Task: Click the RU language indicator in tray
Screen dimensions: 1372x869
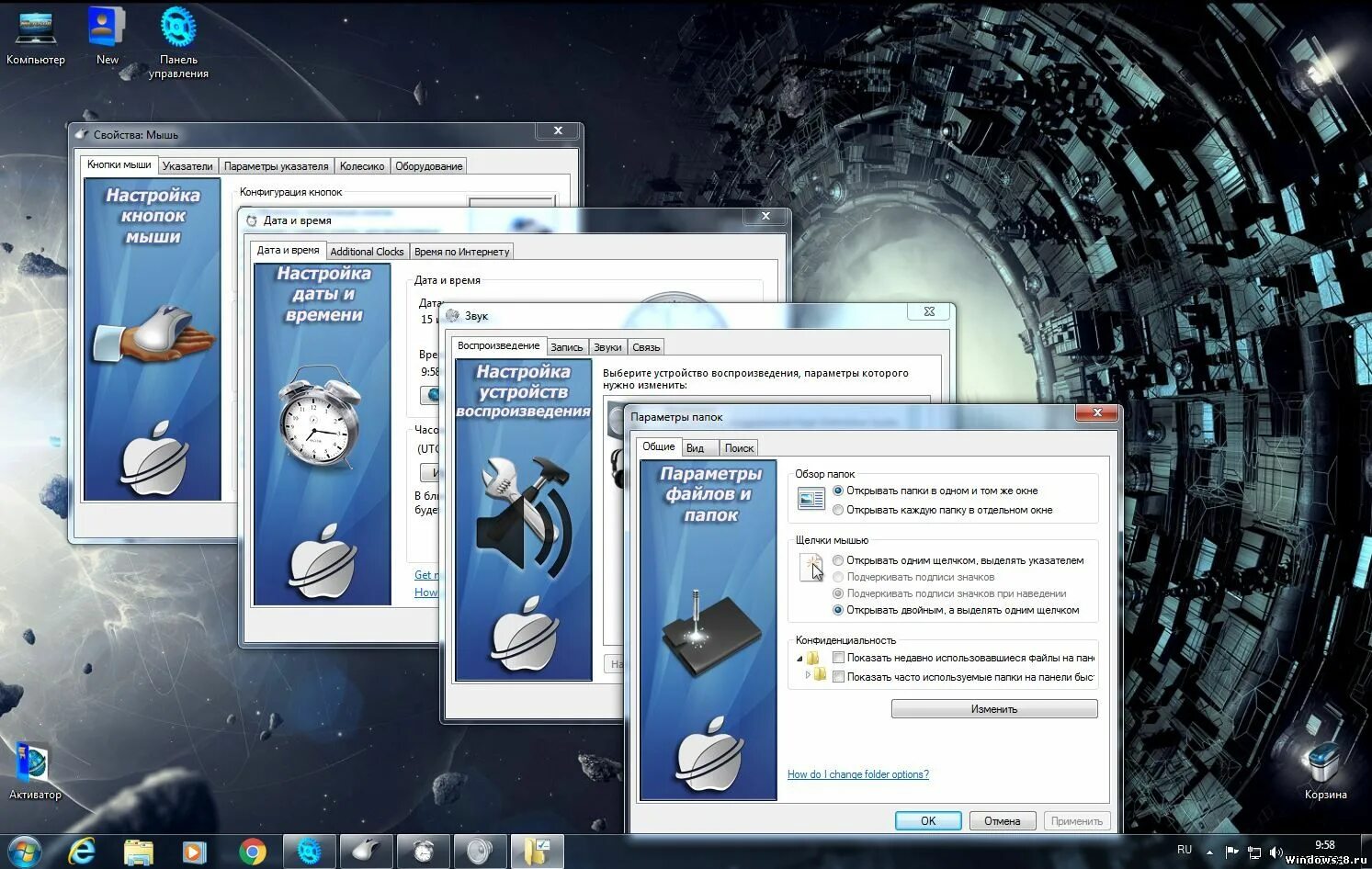Action: (1185, 850)
